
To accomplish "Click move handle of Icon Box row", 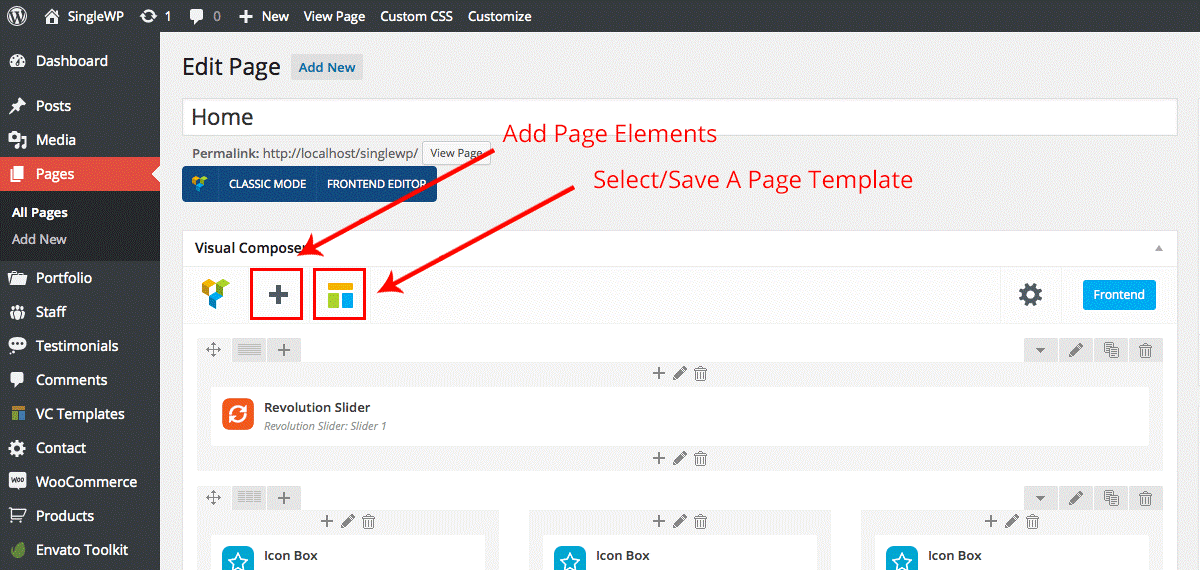I will point(213,497).
